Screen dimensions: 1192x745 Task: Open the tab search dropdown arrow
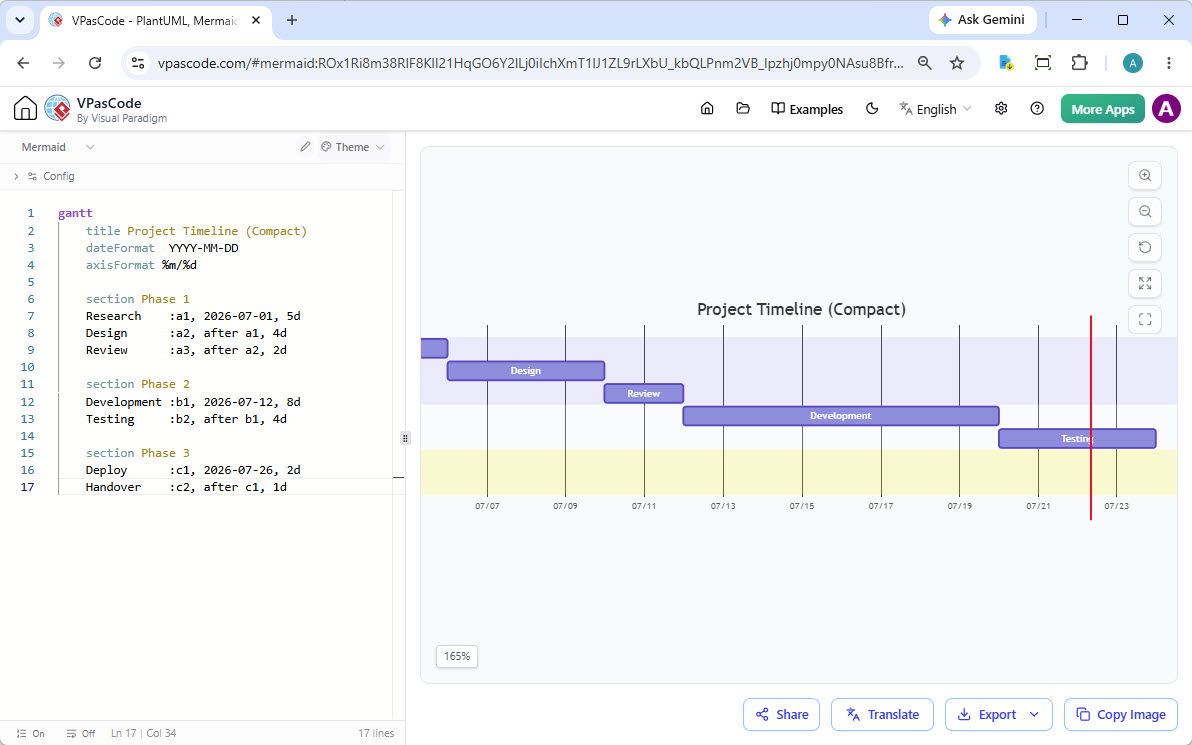click(20, 21)
